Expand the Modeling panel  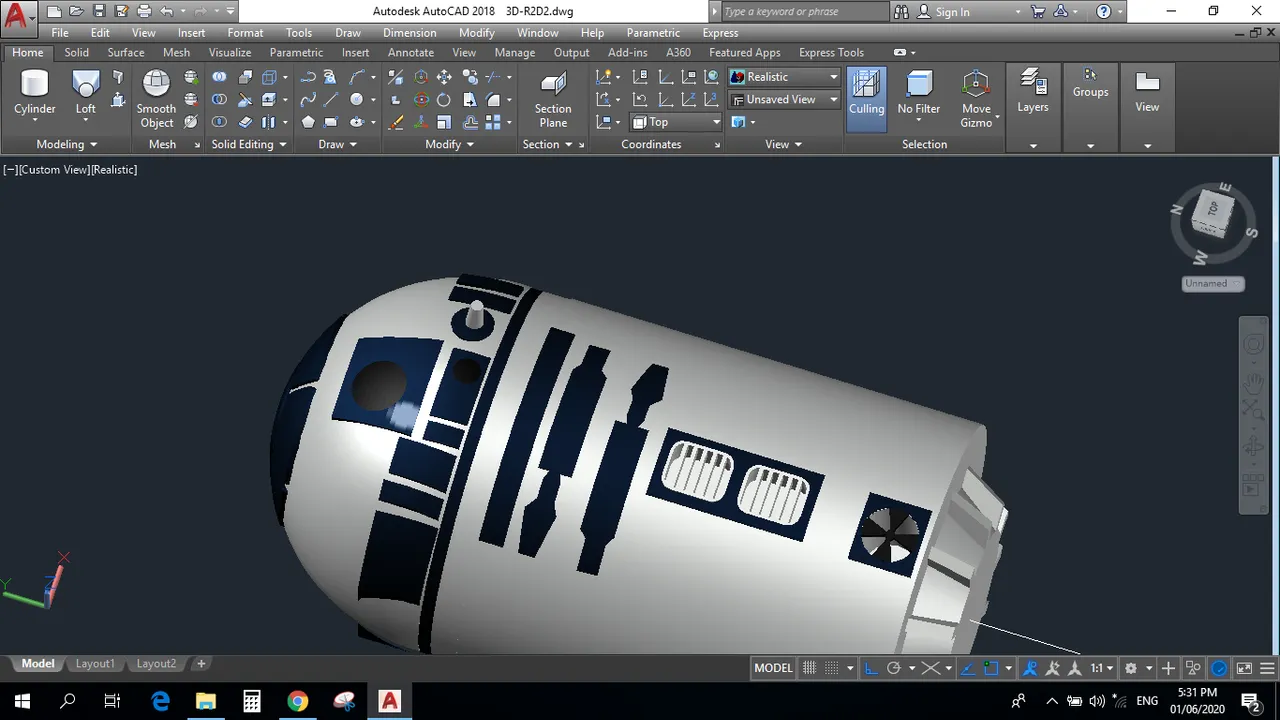pyautogui.click(x=66, y=144)
